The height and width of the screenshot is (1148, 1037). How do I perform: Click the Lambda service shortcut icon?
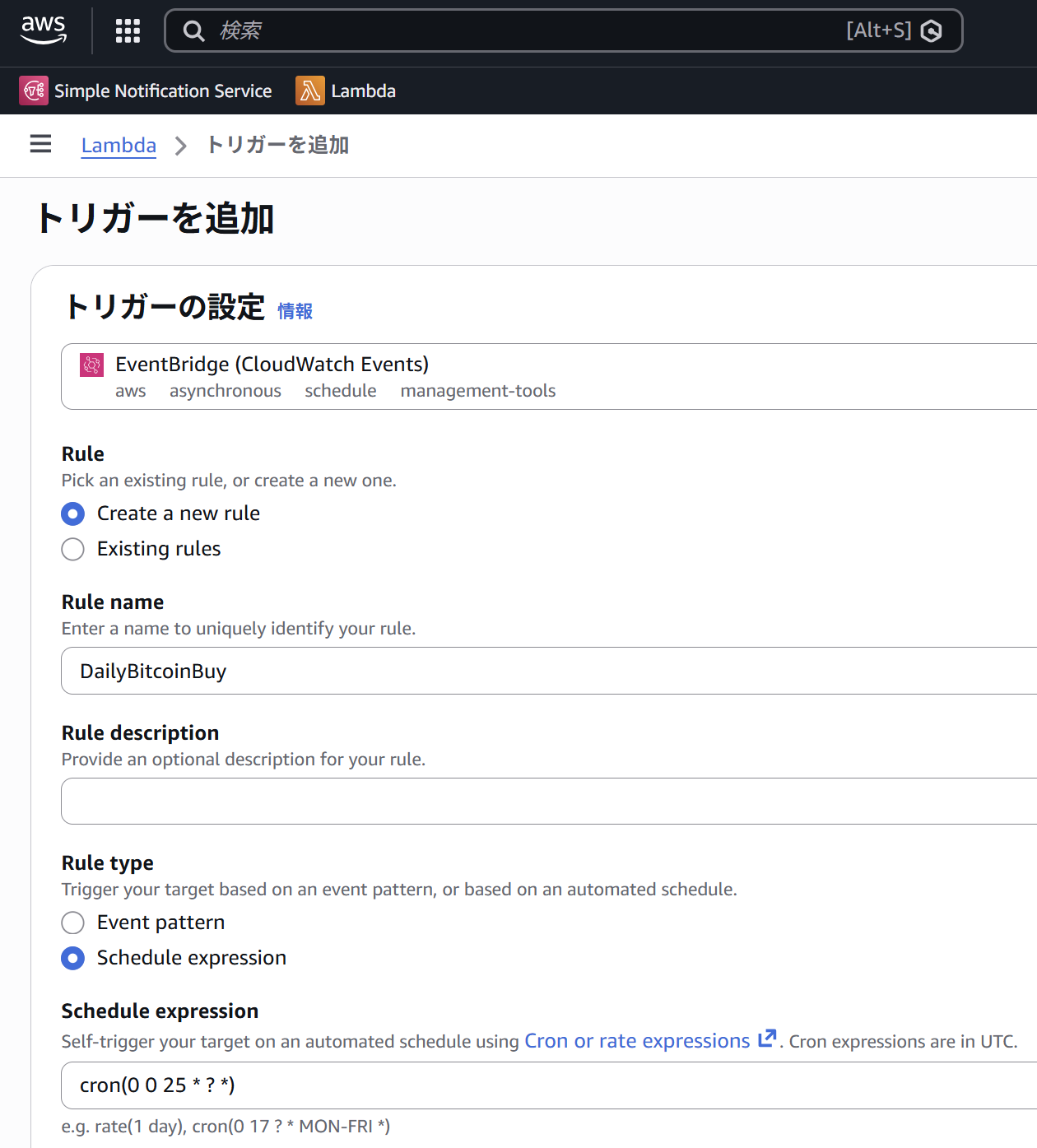tap(309, 91)
